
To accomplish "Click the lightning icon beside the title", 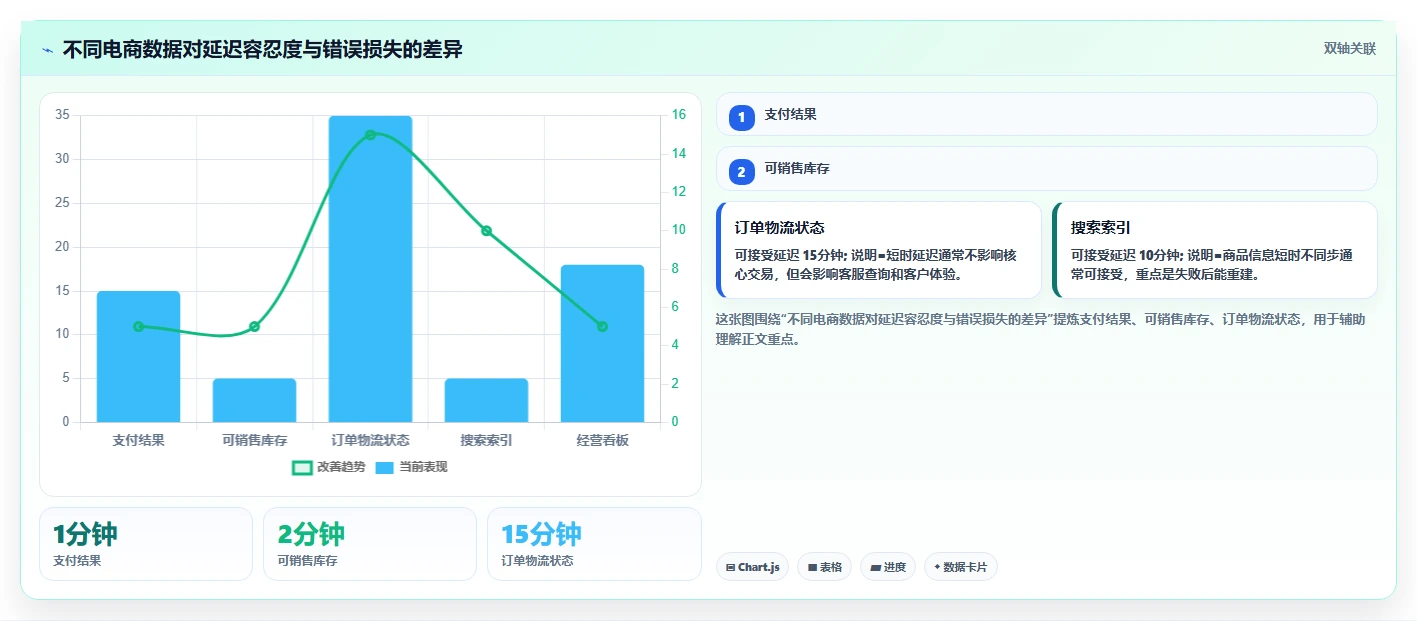I will (x=48, y=49).
